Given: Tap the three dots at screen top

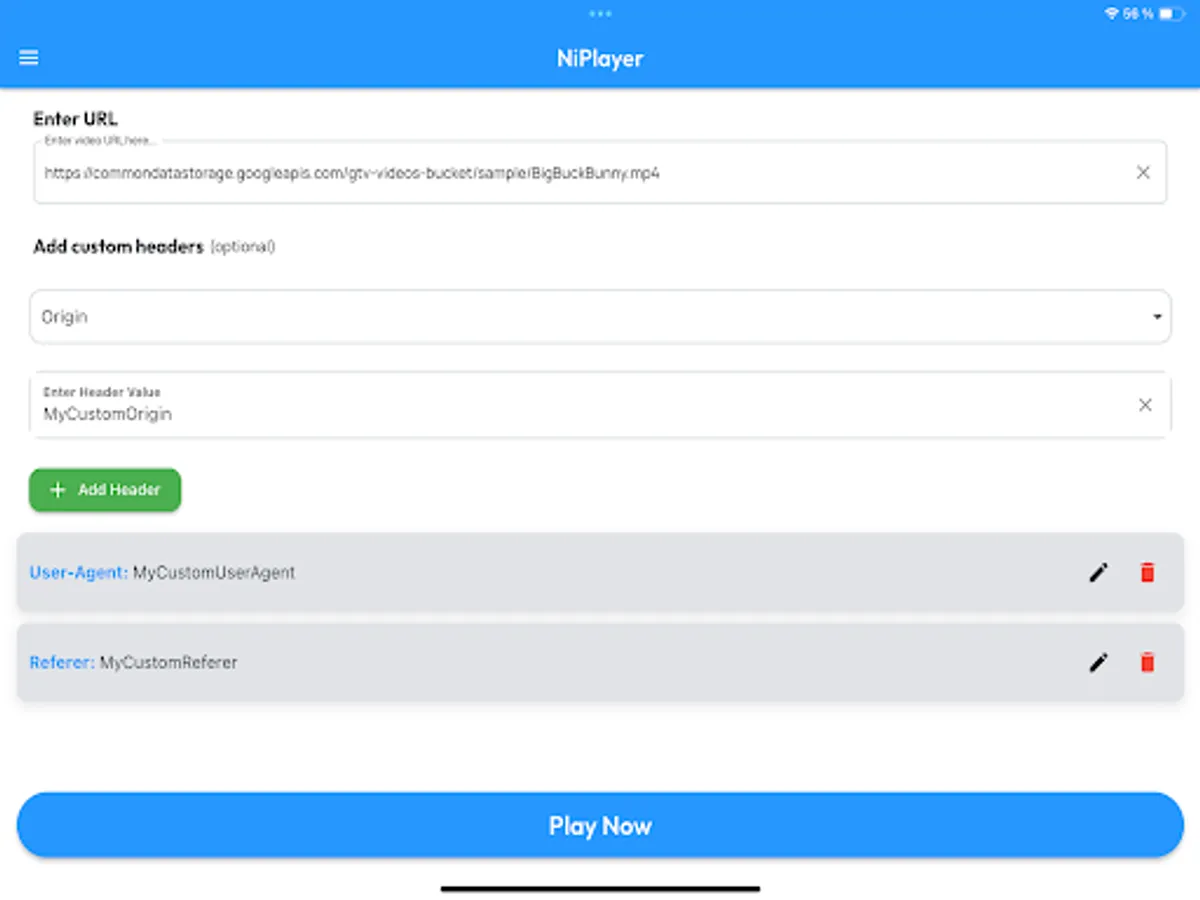Looking at the screenshot, I should pos(600,14).
